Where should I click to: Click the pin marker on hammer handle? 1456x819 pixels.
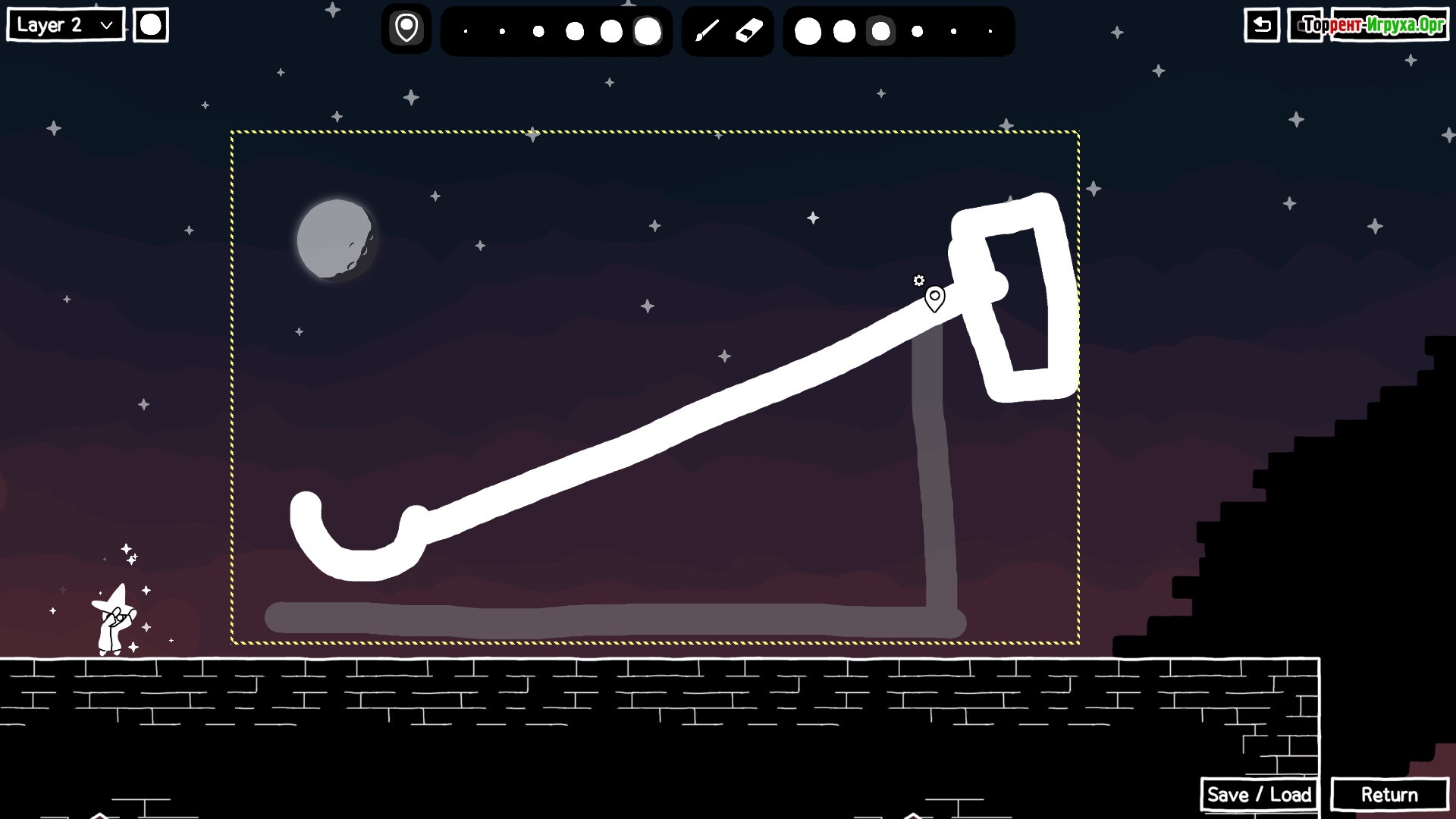click(x=934, y=298)
